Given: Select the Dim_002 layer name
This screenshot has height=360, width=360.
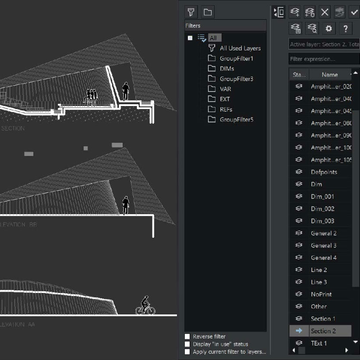Looking at the screenshot, I should (x=322, y=209).
